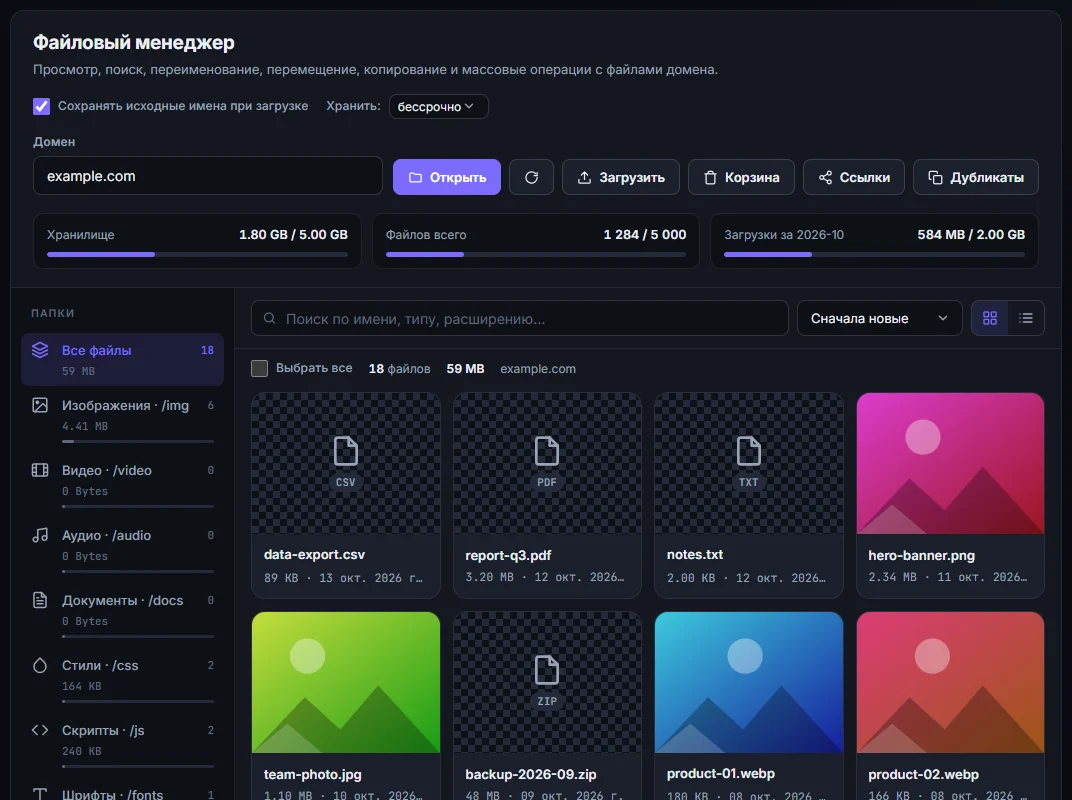This screenshot has height=800, width=1072.
Task: Click the backup-2026-09.zip file name
Action: [x=531, y=774]
